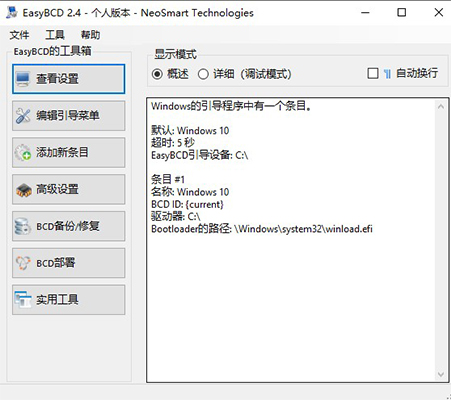Click the line BCD ID: {current}
This screenshot has width=451, height=400.
pyautogui.click(x=187, y=204)
